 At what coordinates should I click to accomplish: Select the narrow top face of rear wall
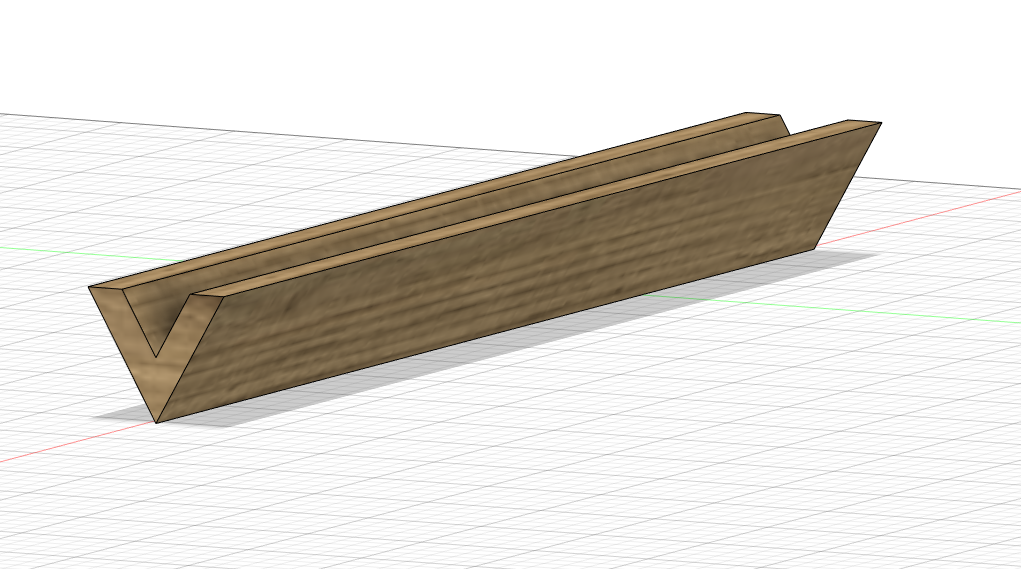tap(433, 200)
